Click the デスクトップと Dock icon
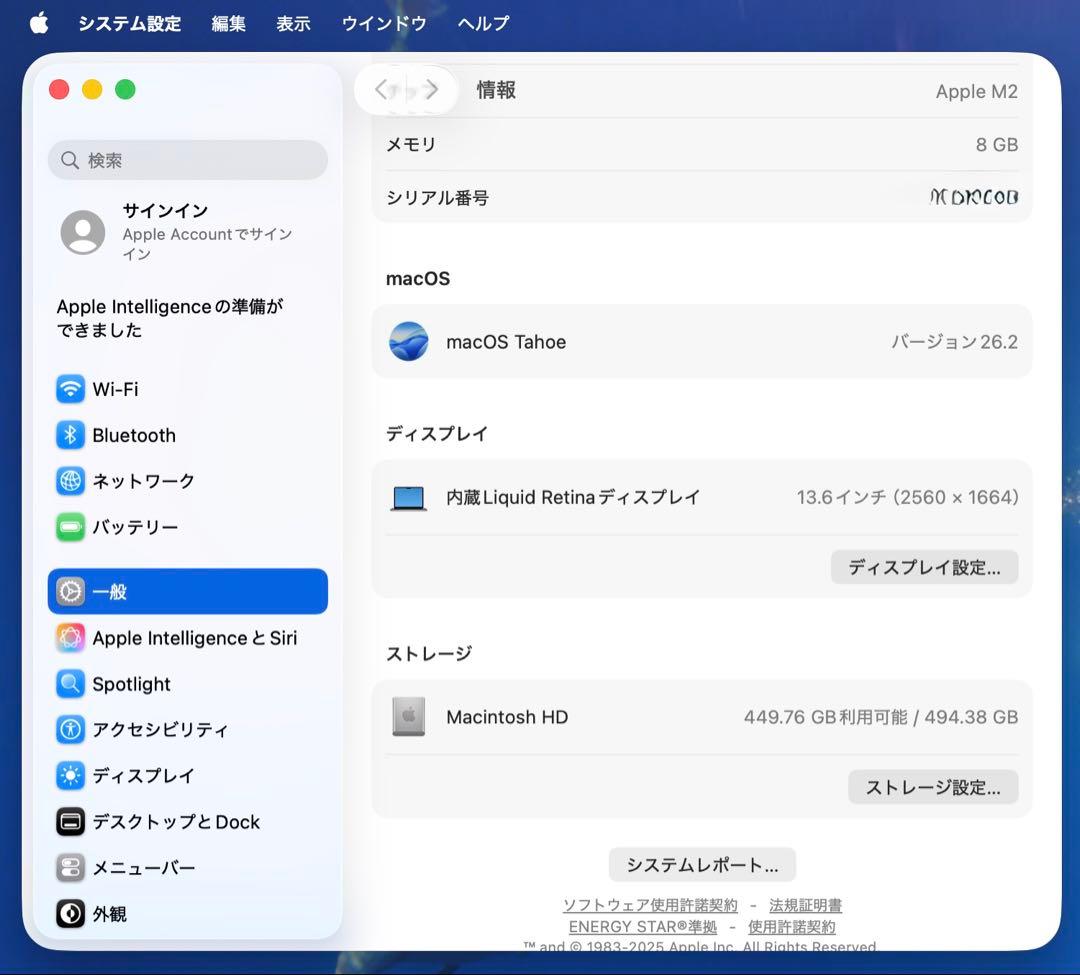Image resolution: width=1080 pixels, height=975 pixels. pyautogui.click(x=70, y=821)
